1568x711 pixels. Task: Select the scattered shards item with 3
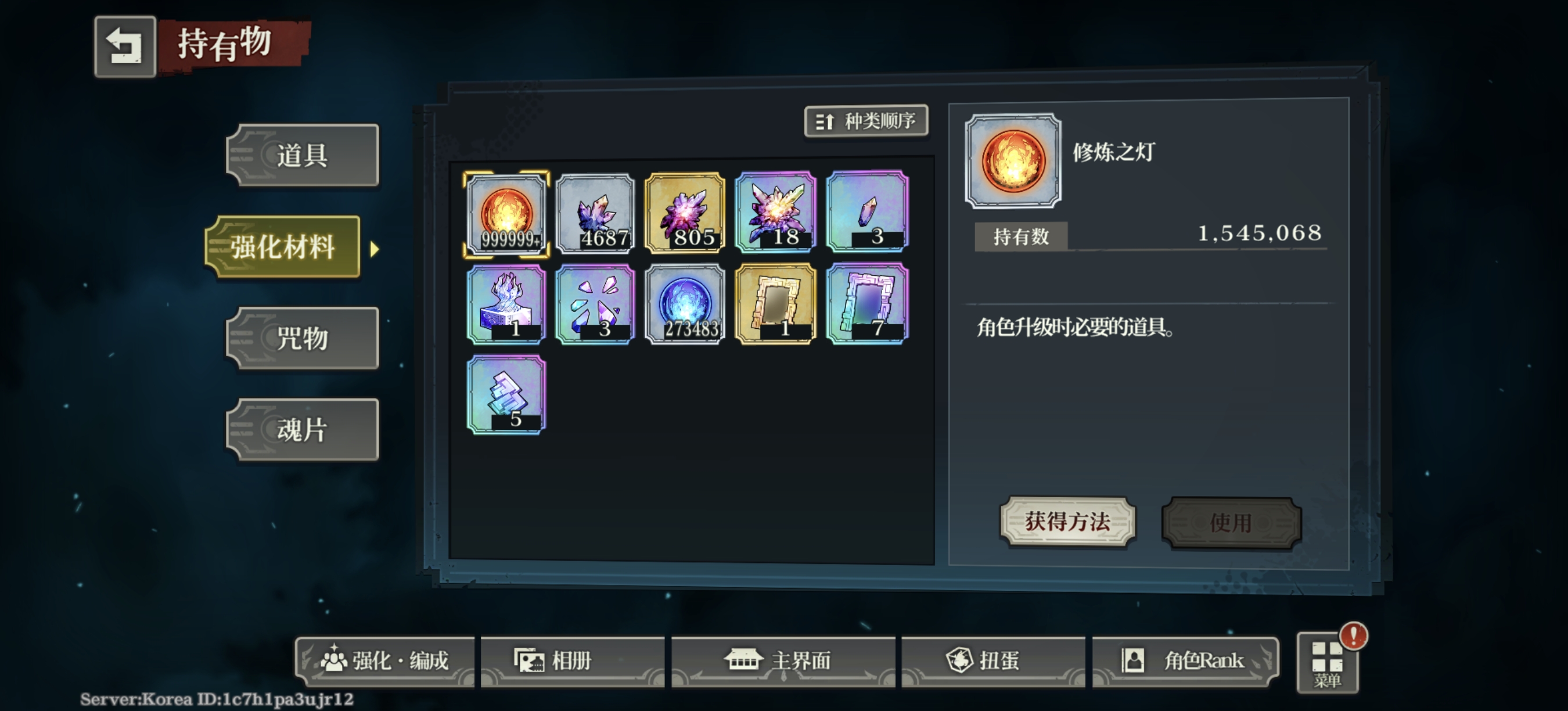coord(595,304)
